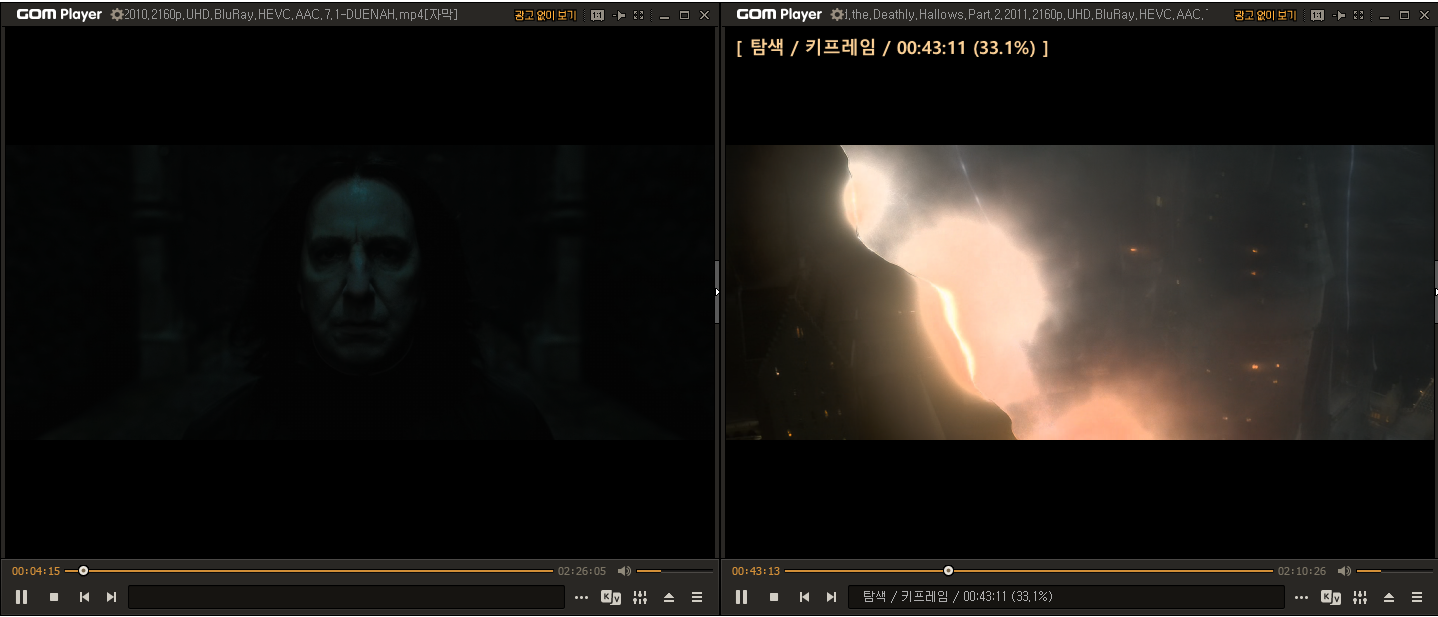The width and height of the screenshot is (1438, 617).
Task: Expand side panel handle of Deathly Hallows Part 2 window
Action: [x=1436, y=292]
